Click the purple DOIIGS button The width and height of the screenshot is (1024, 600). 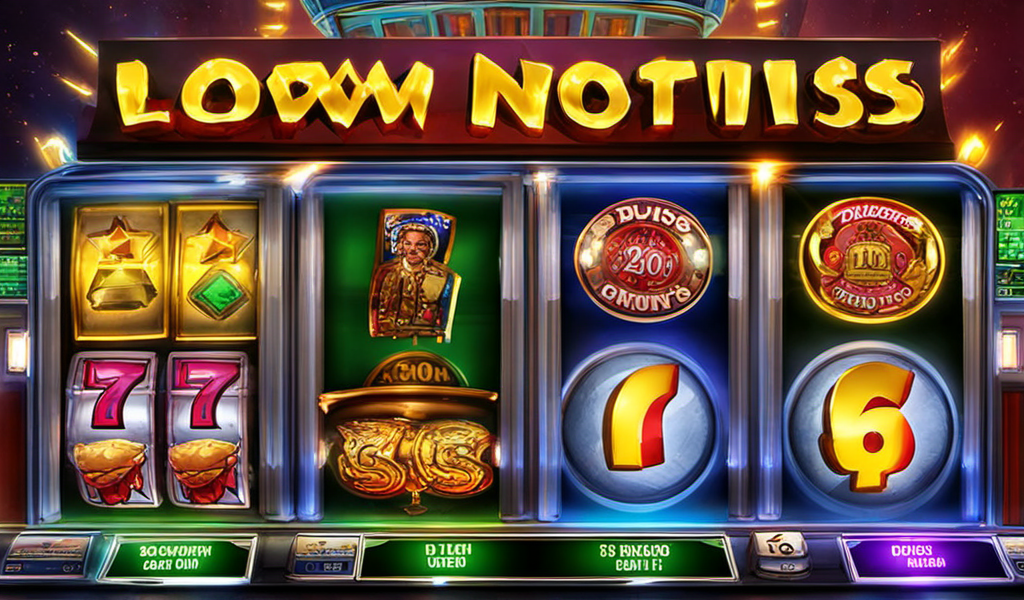(x=925, y=558)
